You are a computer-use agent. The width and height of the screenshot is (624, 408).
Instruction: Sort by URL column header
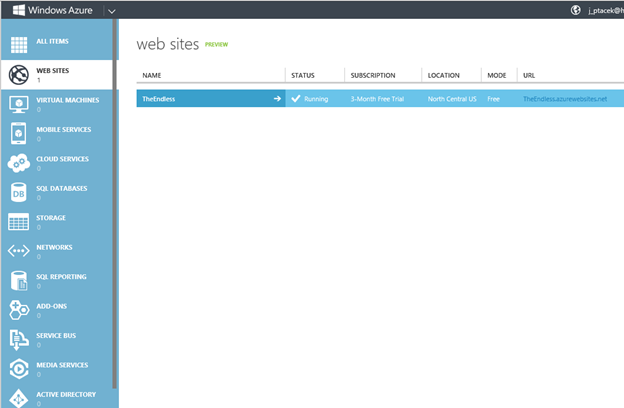[x=529, y=75]
